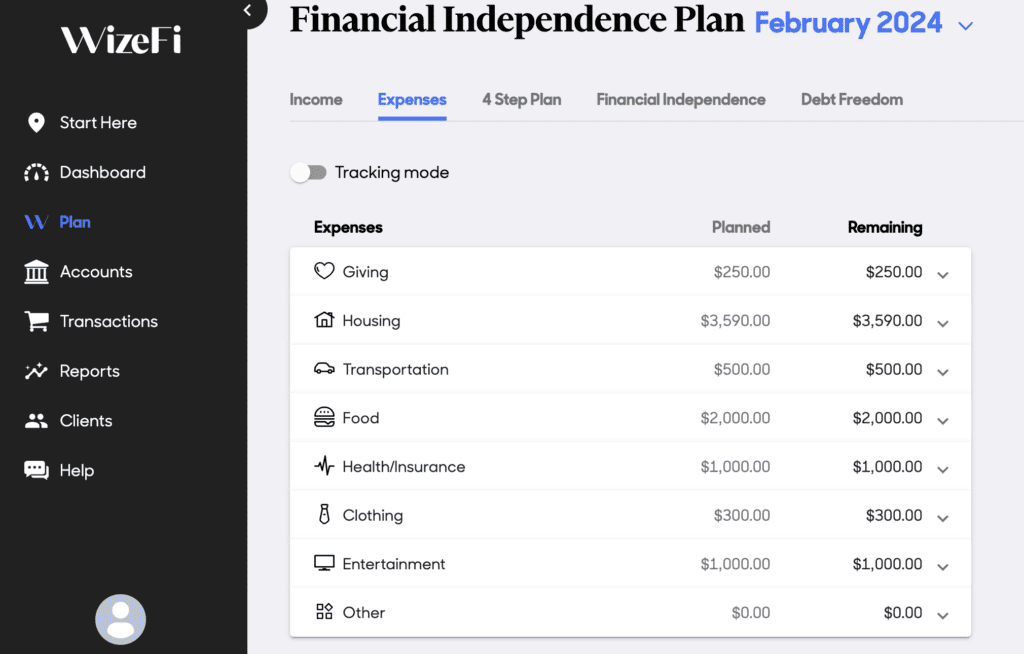Collapse the sidebar with the arrow button

(248, 11)
